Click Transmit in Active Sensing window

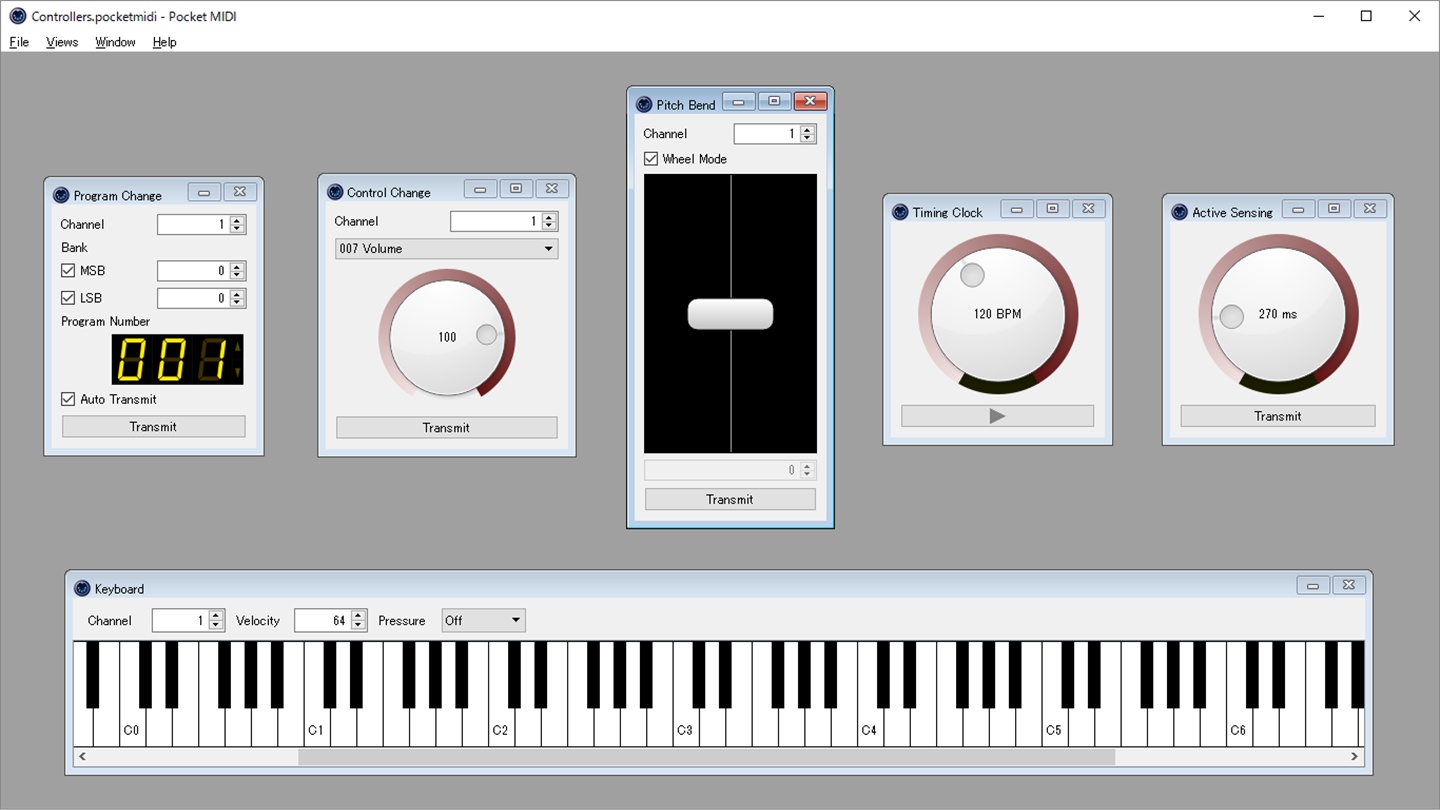(x=1278, y=416)
